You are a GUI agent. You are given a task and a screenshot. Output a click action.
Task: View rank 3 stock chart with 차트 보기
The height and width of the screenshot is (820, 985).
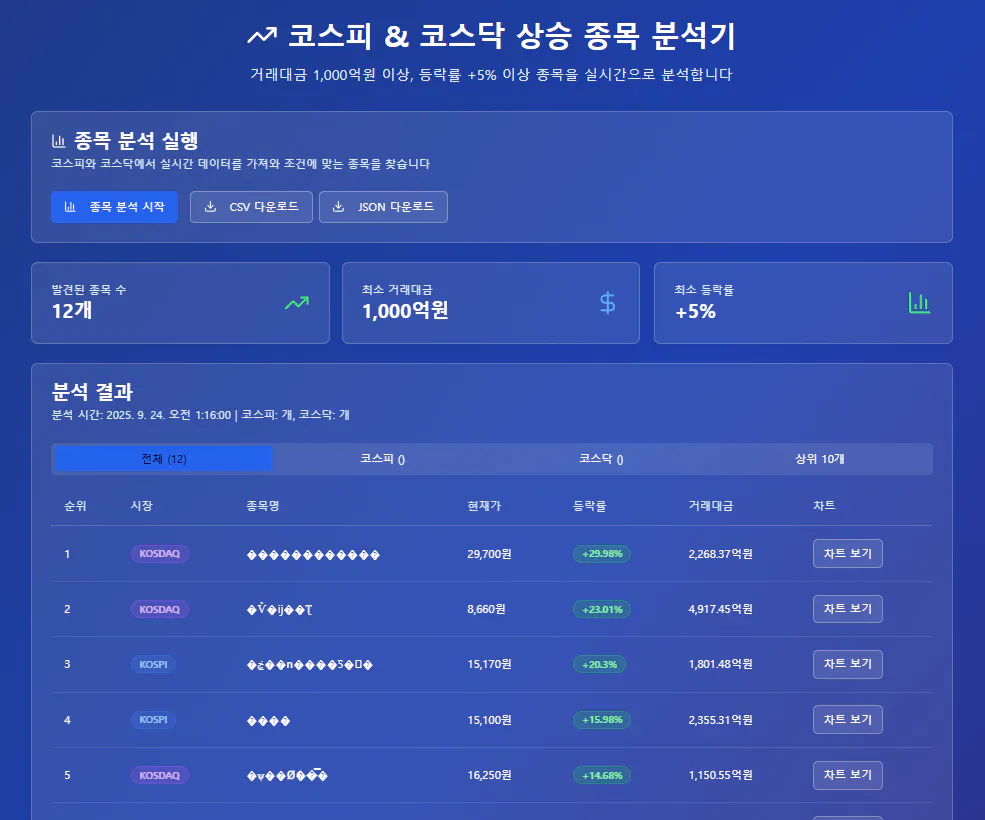pos(847,664)
